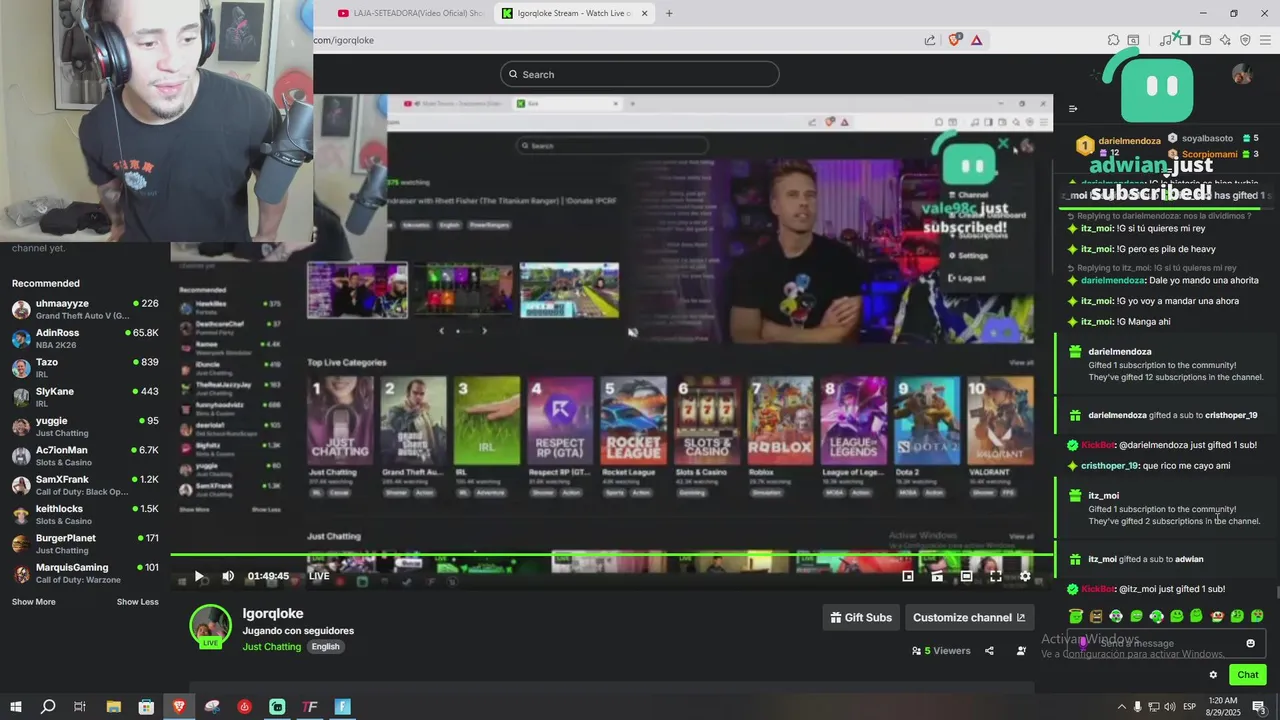
Task: Pick the clown emote in quick emotes
Action: 1217,616
